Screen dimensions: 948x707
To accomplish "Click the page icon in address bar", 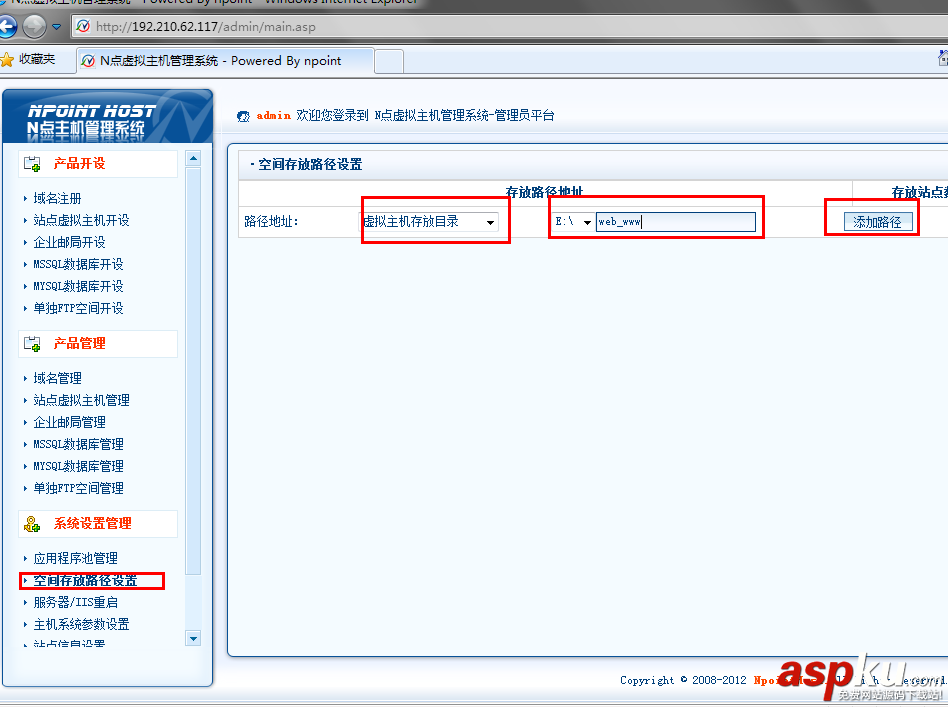I will 83,27.
